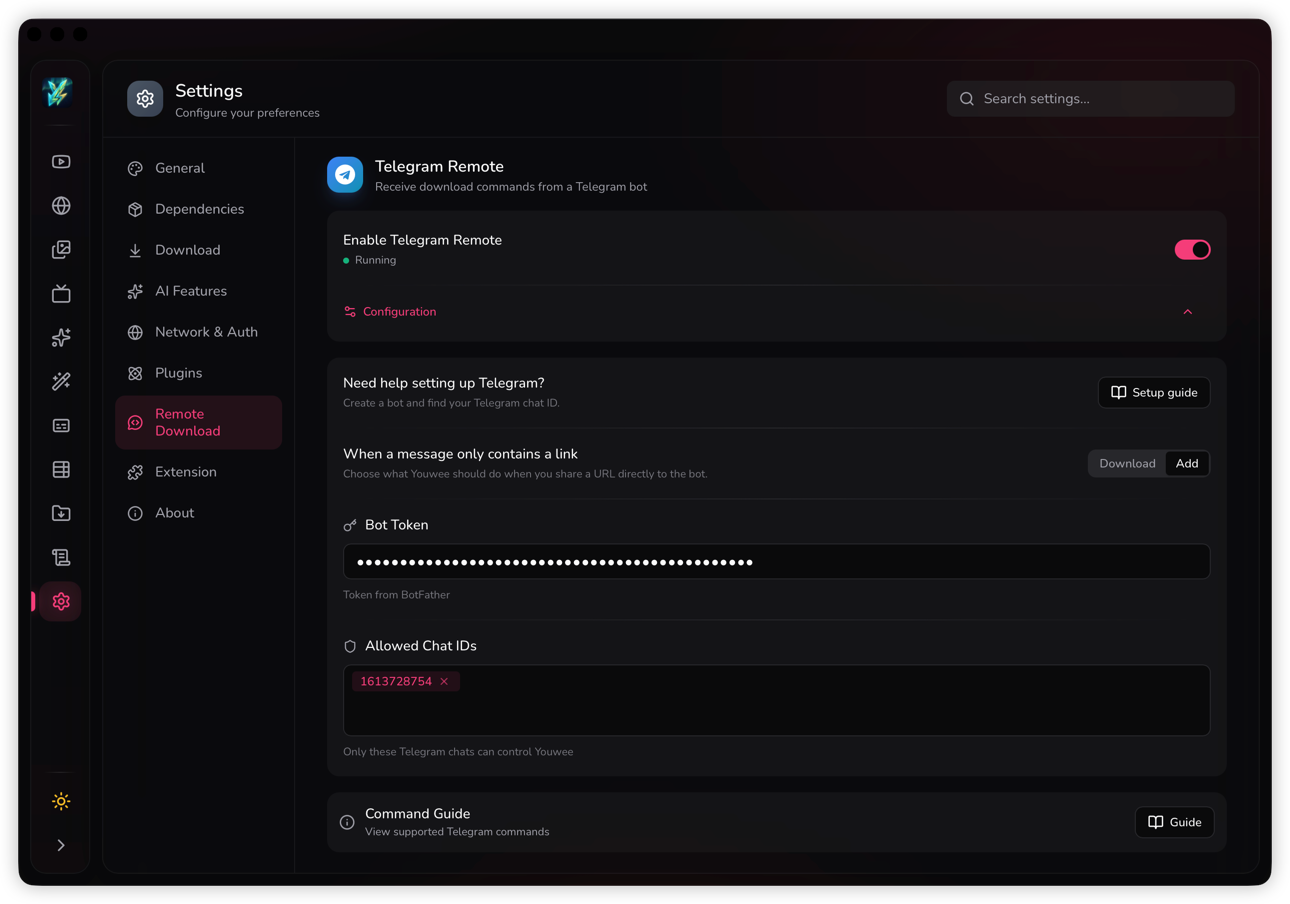This screenshot has height=904, width=1290.
Task: Open the Plugins settings tab
Action: click(198, 373)
